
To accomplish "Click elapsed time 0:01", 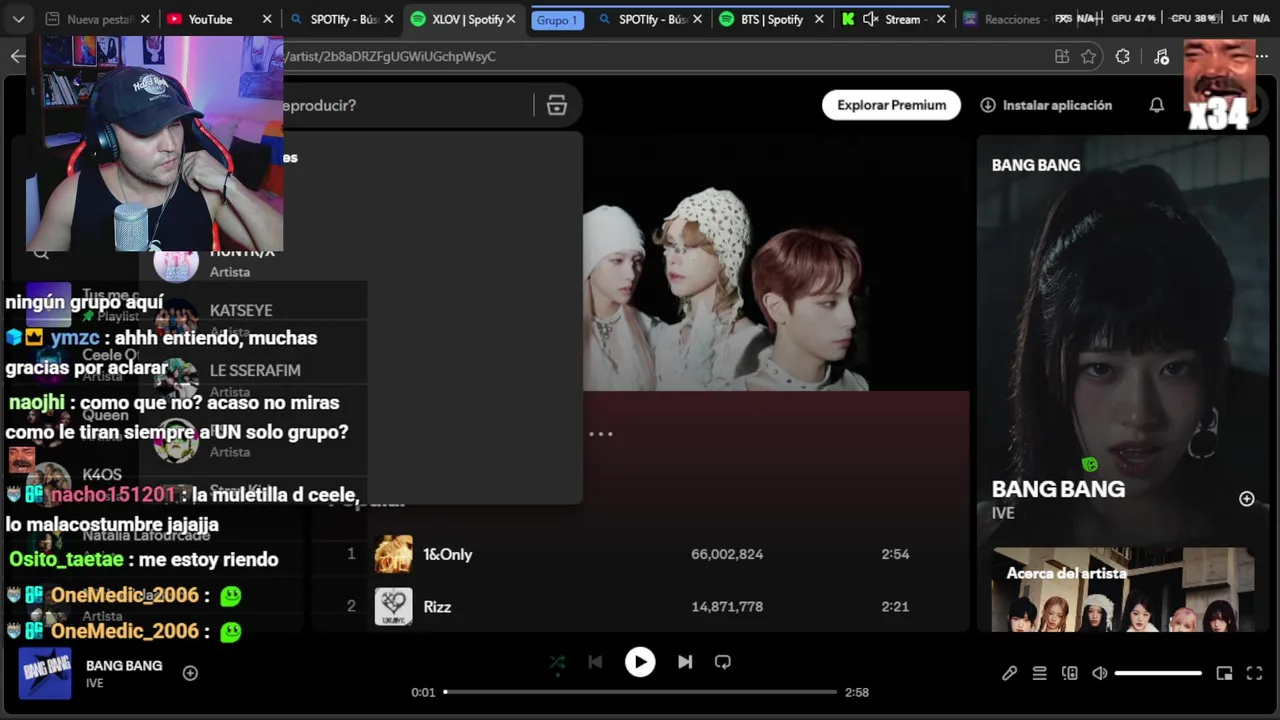I will pyautogui.click(x=423, y=692).
